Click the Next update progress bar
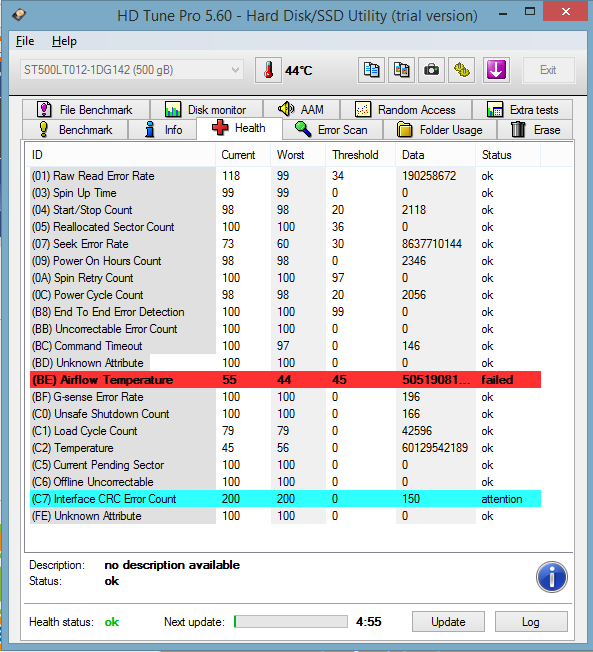The width and height of the screenshot is (593, 652). (x=291, y=622)
